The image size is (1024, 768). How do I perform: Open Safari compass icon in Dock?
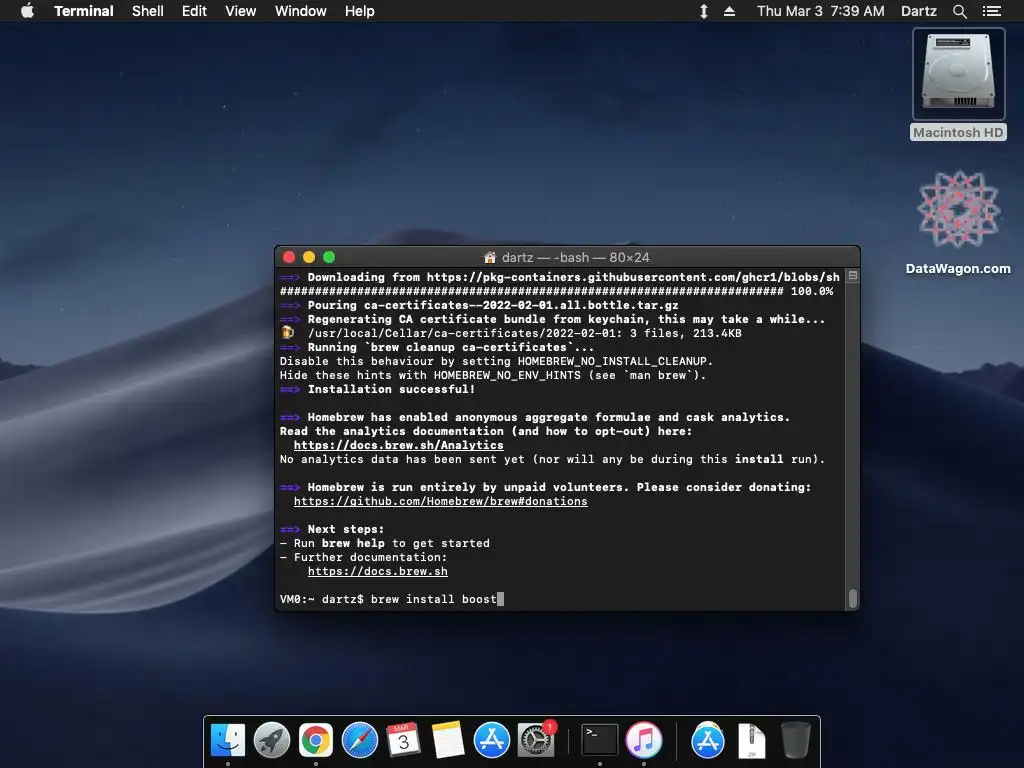pyautogui.click(x=360, y=740)
